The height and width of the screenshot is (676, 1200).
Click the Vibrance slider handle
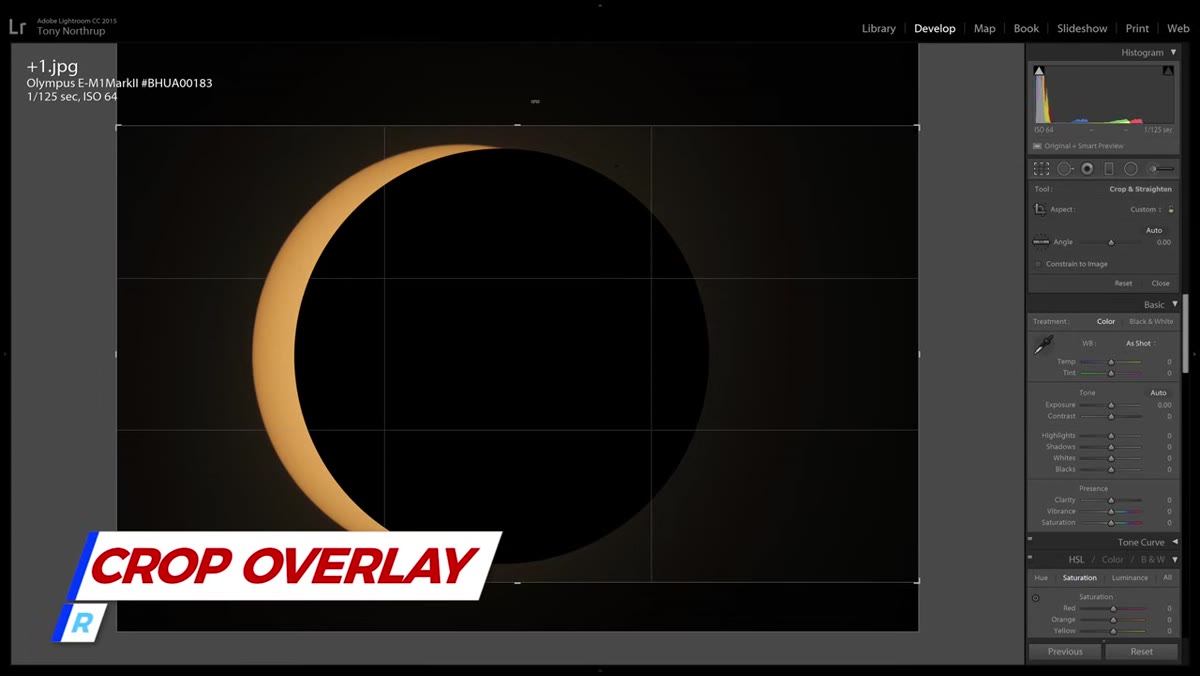[1111, 511]
